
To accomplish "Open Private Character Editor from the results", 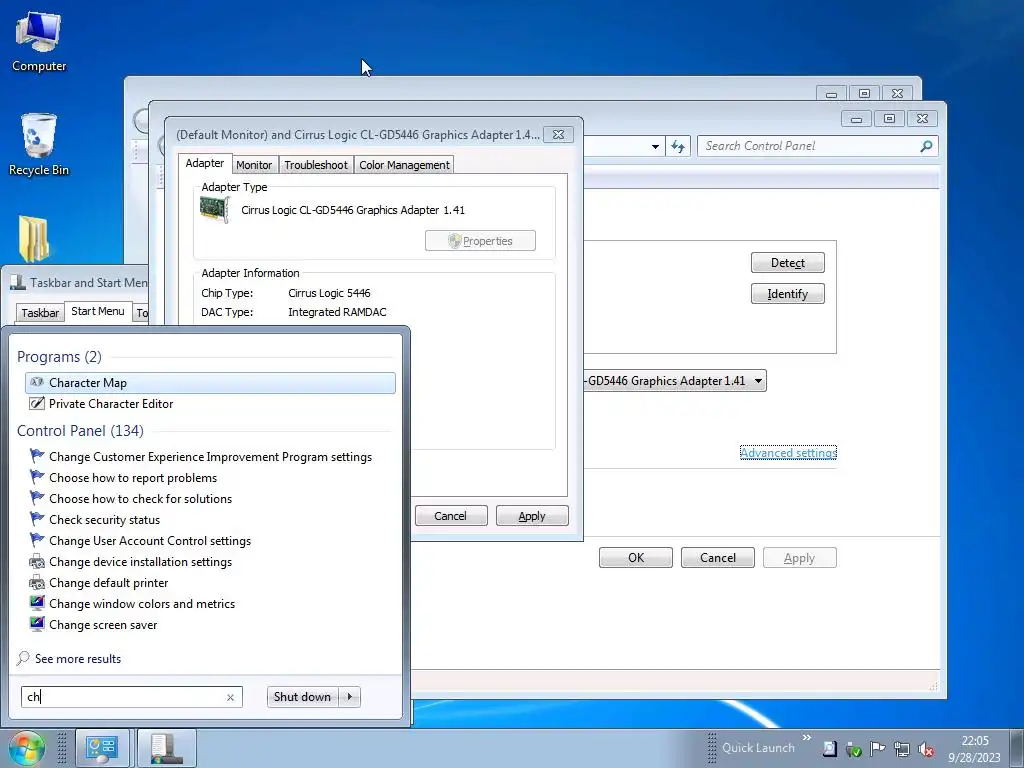I will click(210, 404).
